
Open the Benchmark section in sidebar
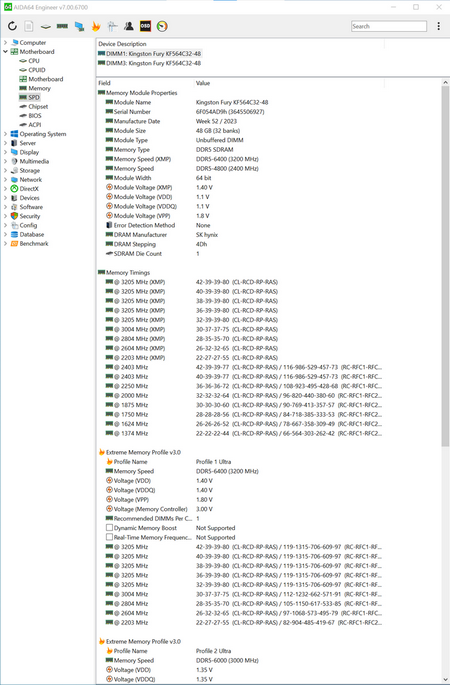click(x=34, y=244)
